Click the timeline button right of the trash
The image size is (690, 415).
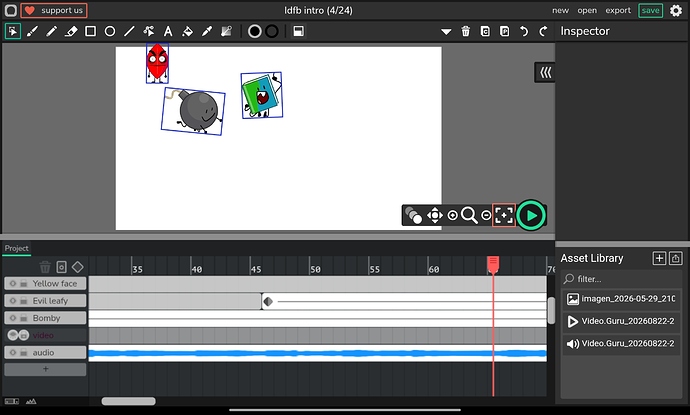click(62, 267)
